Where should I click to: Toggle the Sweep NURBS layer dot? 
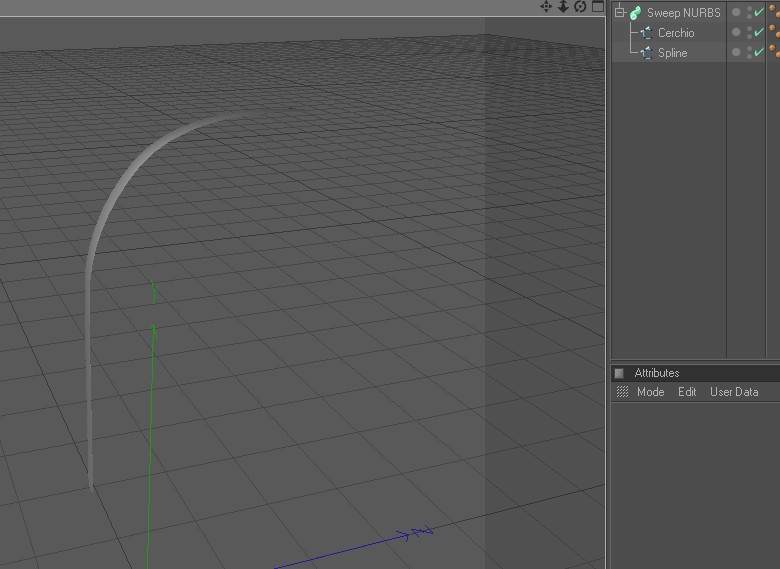[736, 12]
